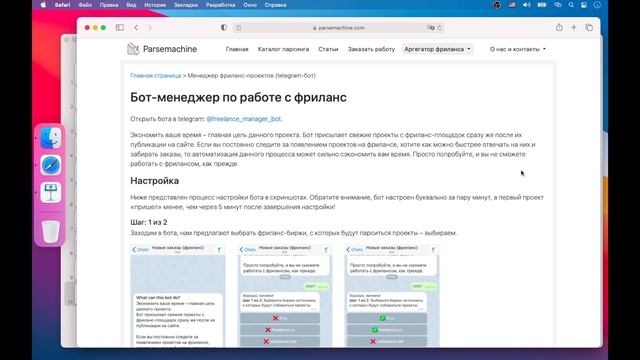
Task: Open Control Center in menu bar
Action: pos(584,5)
